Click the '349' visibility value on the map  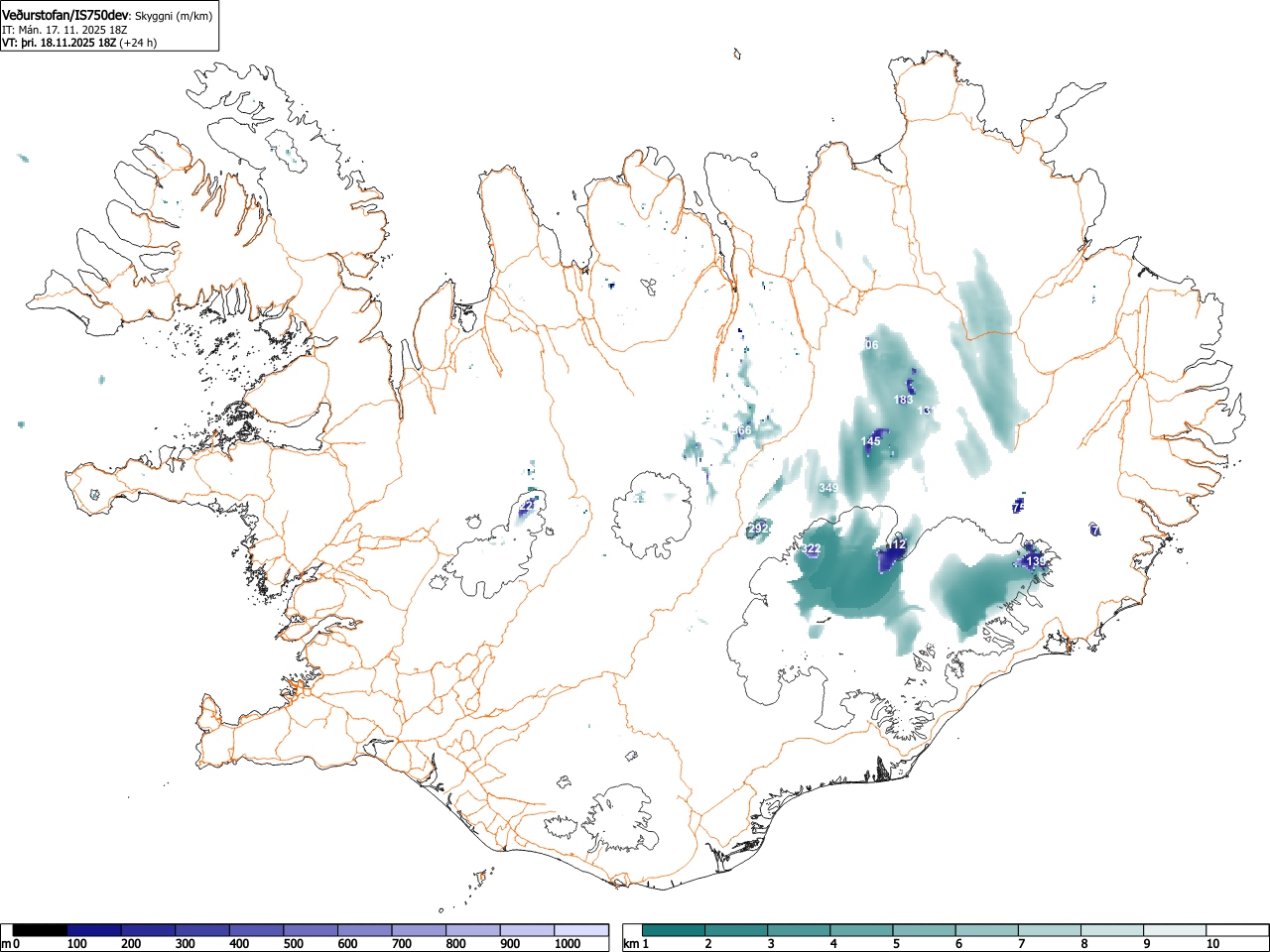tap(828, 488)
